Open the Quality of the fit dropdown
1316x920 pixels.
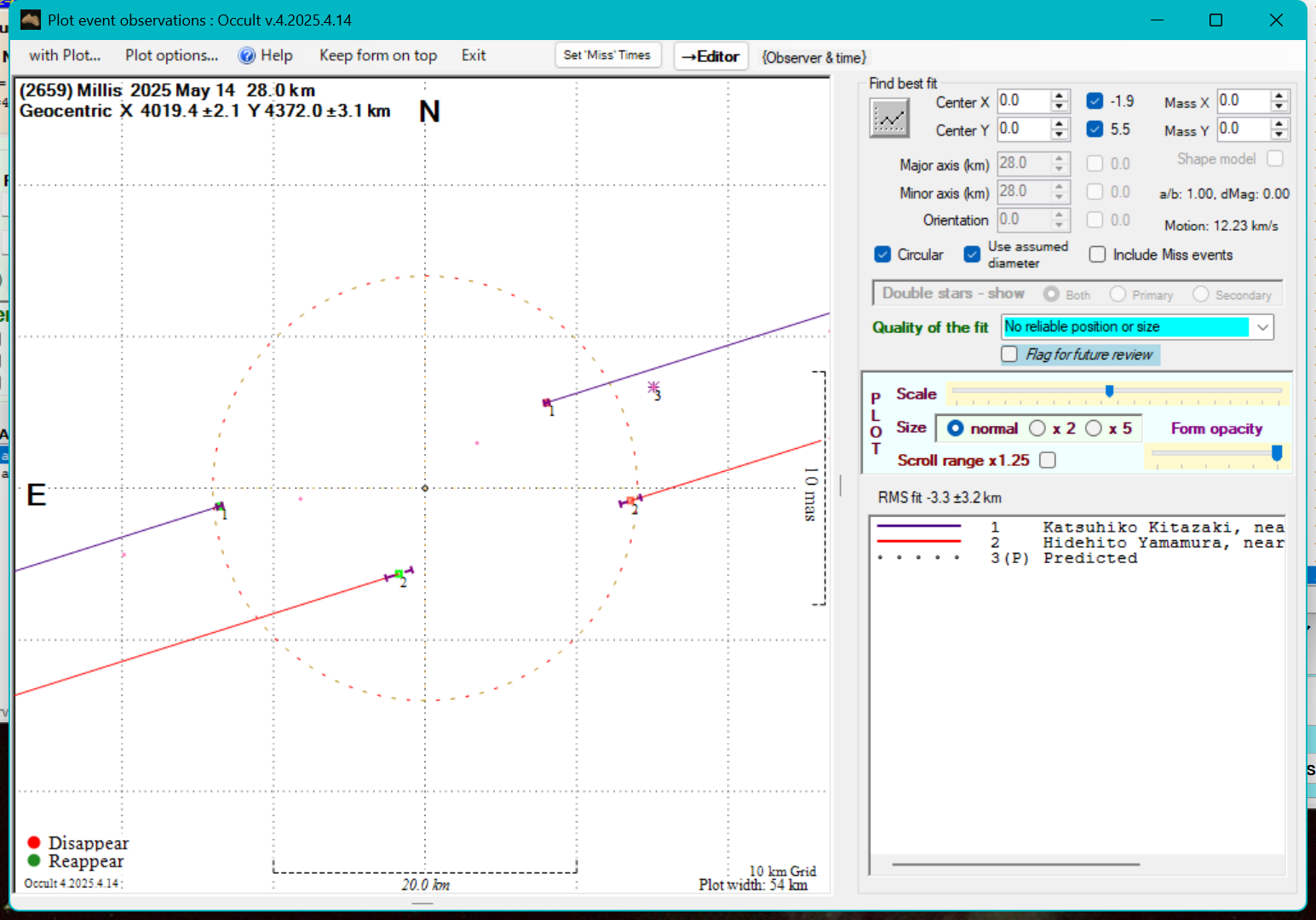1262,327
